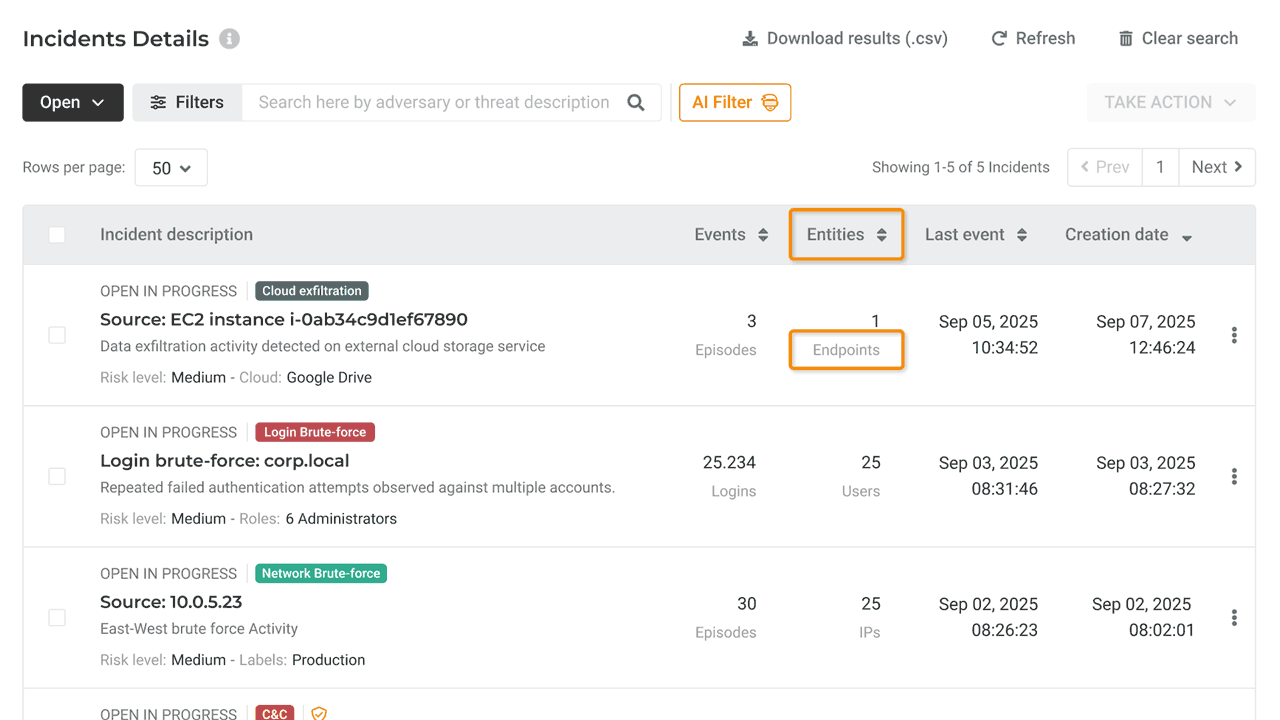Sort incidents by the Events column
The width and height of the screenshot is (1280, 720).
point(731,235)
